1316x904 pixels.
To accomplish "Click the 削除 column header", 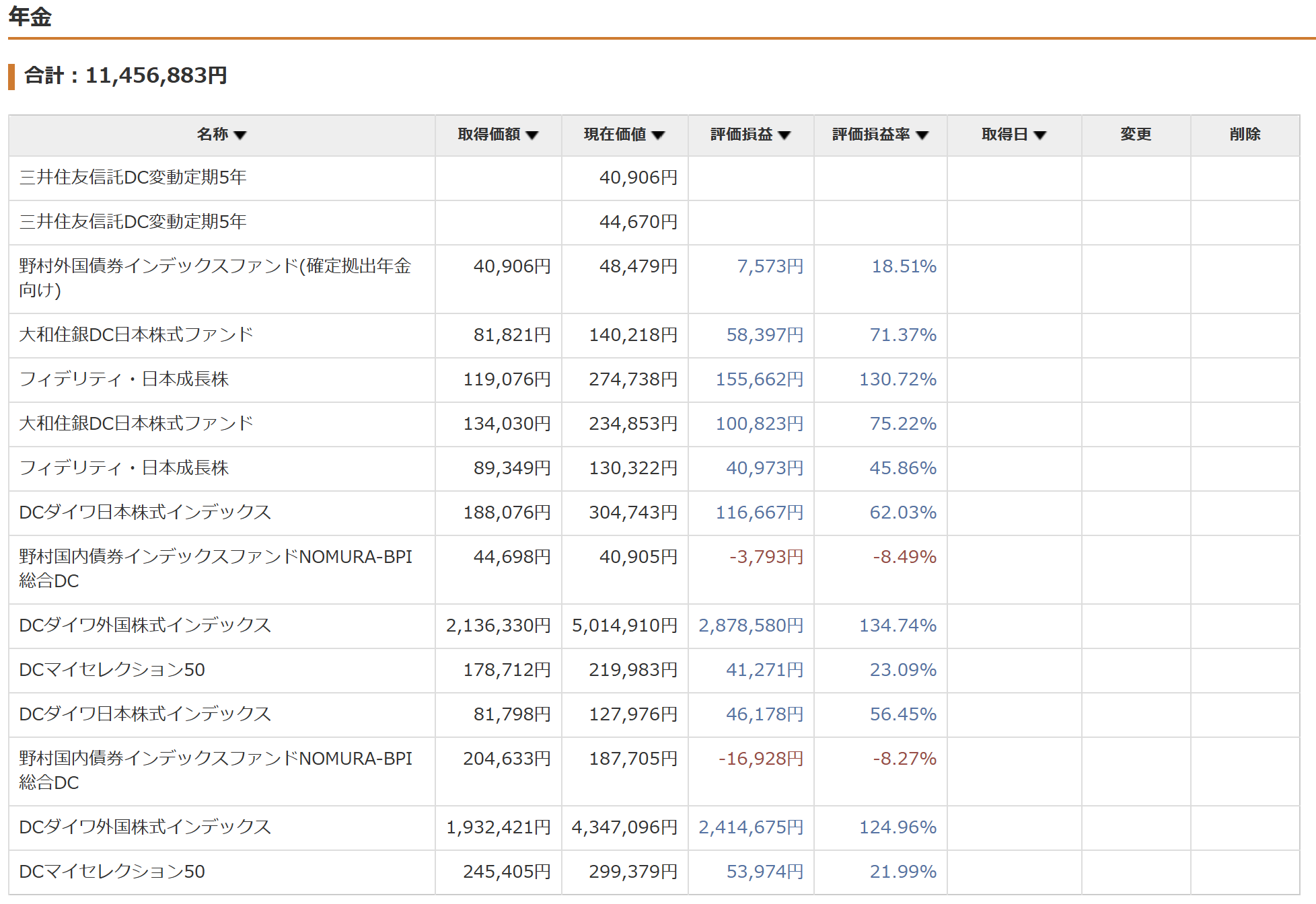I will coord(1245,135).
